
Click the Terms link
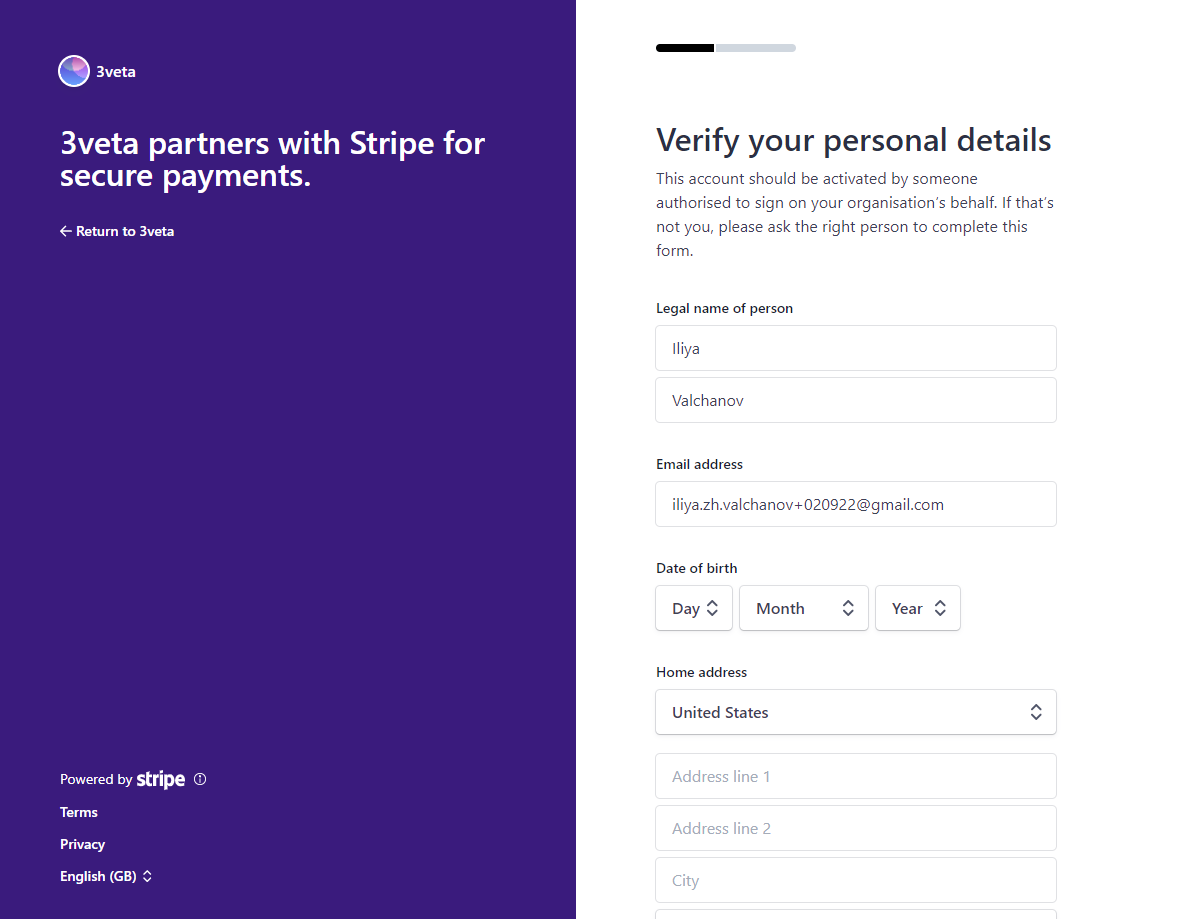point(78,812)
